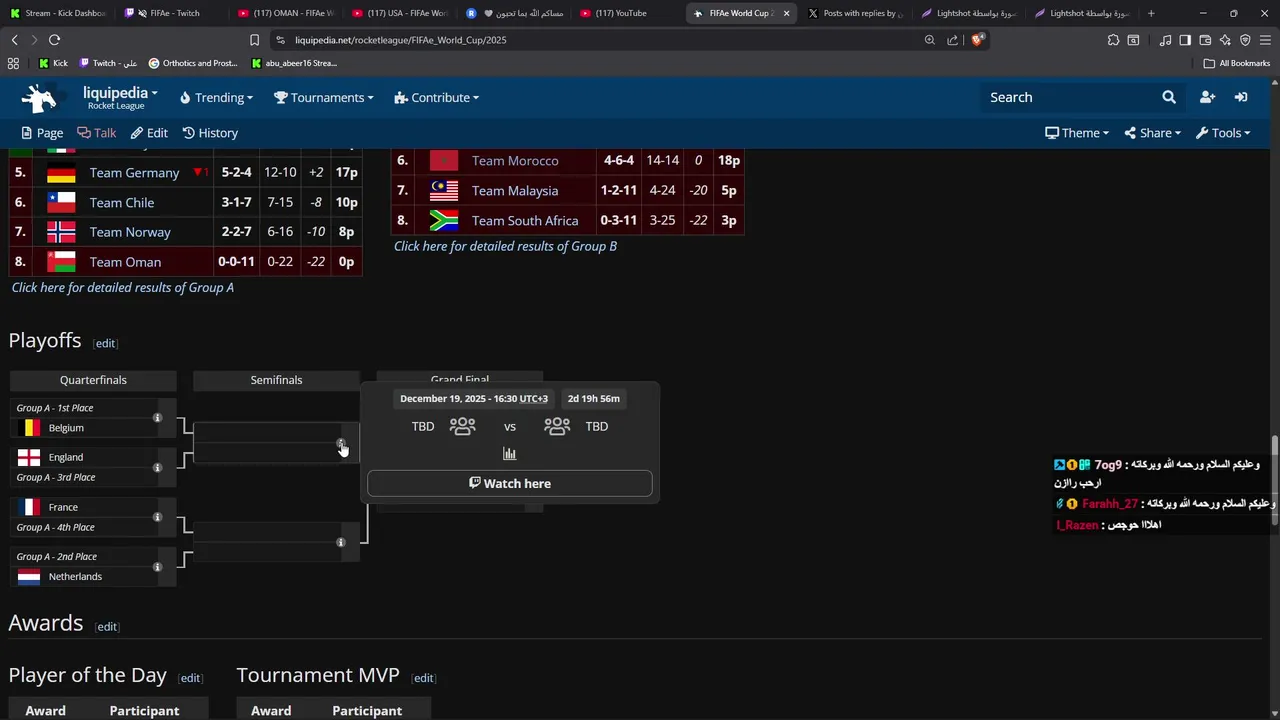Open the search magnifier icon in Liquipedia header

click(1169, 97)
